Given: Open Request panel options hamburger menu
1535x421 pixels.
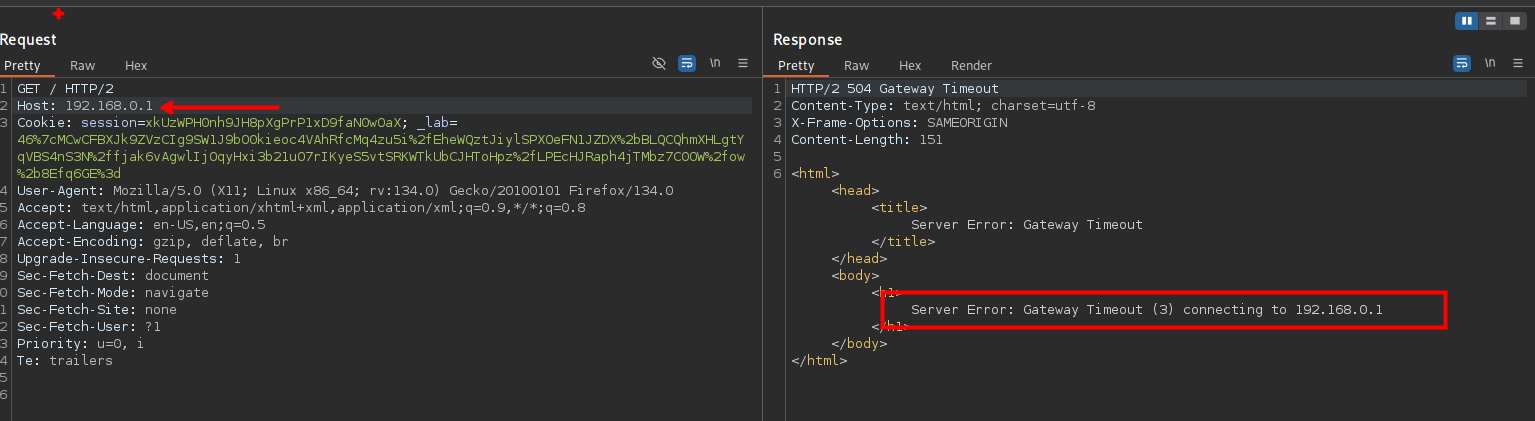Looking at the screenshot, I should [743, 63].
